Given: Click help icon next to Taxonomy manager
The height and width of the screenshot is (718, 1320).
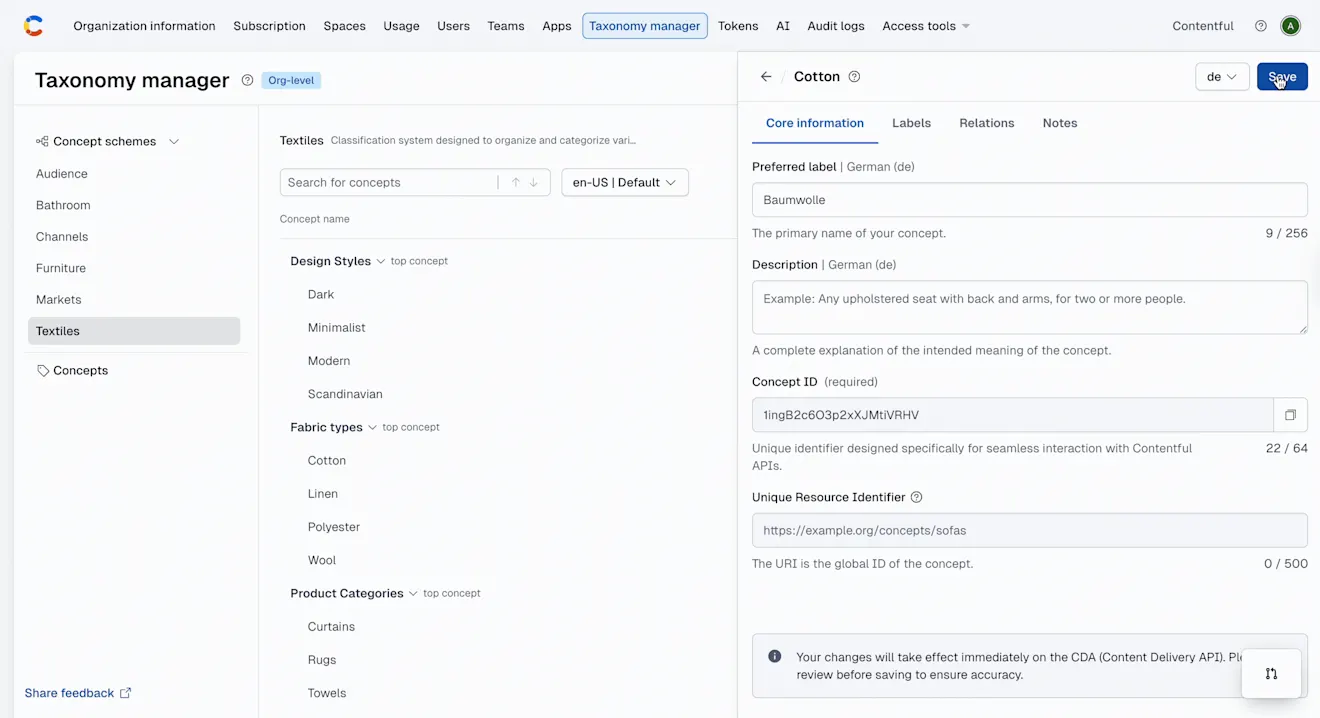Looking at the screenshot, I should pos(247,81).
